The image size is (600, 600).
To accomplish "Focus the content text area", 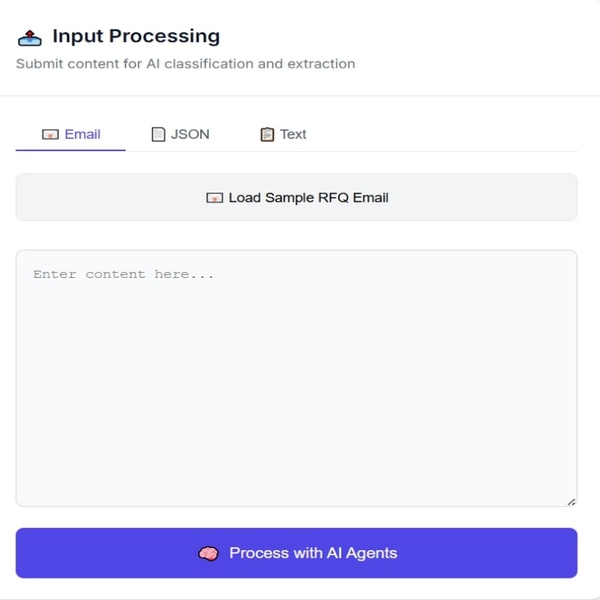I will click(x=296, y=380).
